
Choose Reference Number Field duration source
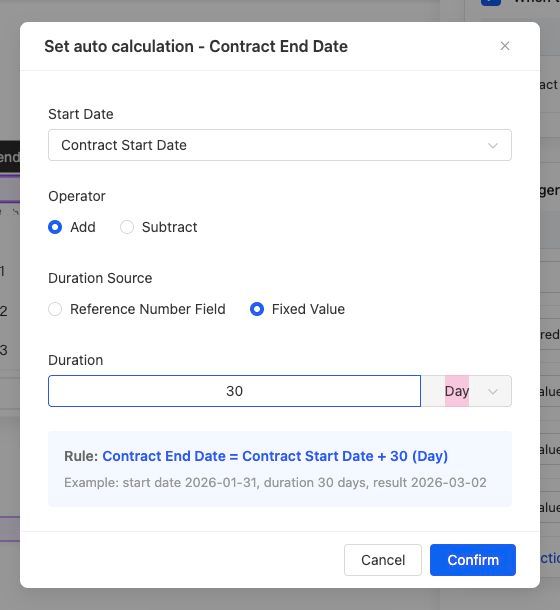coord(55,309)
